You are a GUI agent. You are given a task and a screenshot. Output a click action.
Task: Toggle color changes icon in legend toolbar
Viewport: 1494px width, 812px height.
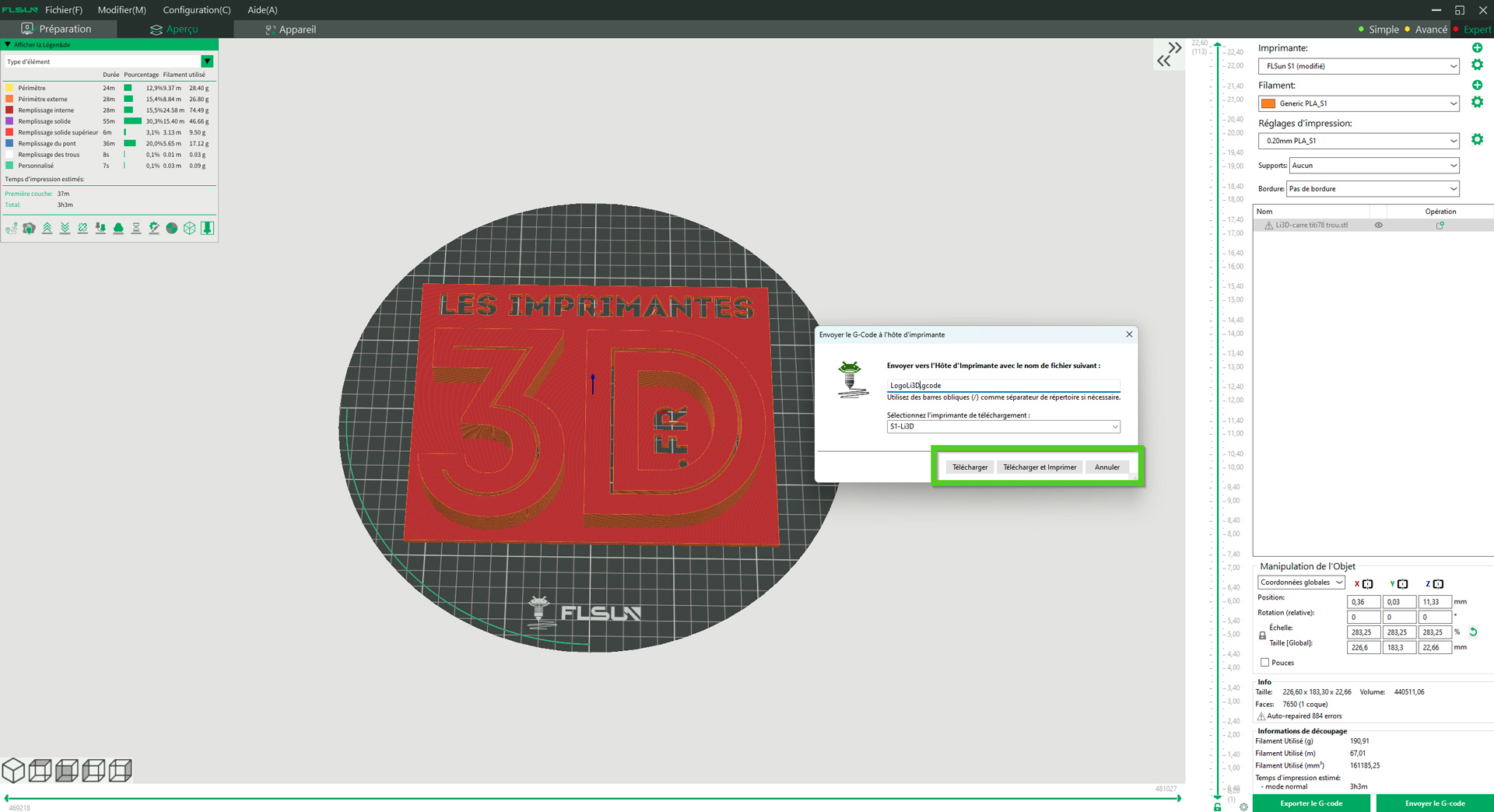(x=118, y=228)
